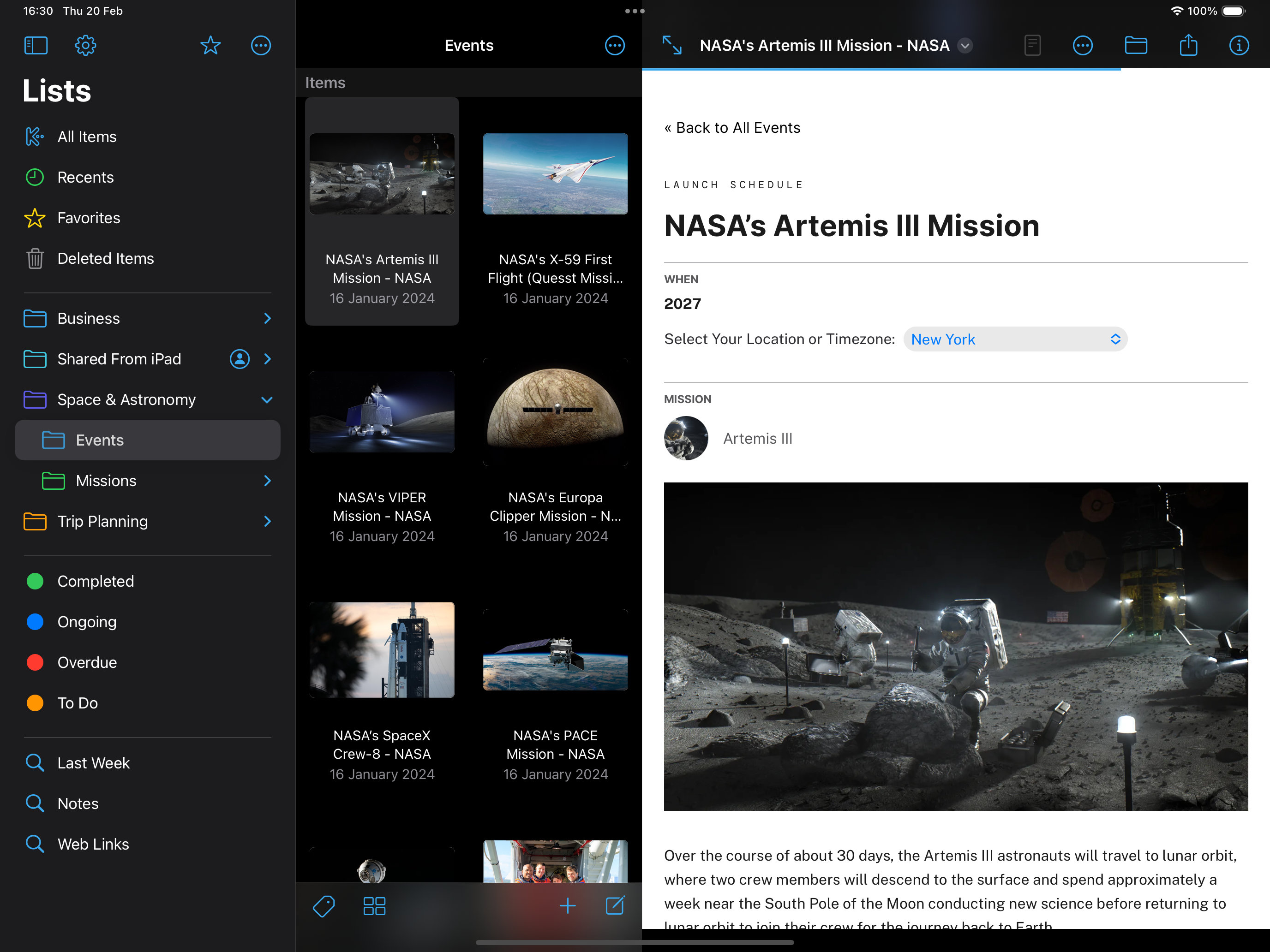Open the Web Links saved search
The image size is (1270, 952).
[x=148, y=844]
